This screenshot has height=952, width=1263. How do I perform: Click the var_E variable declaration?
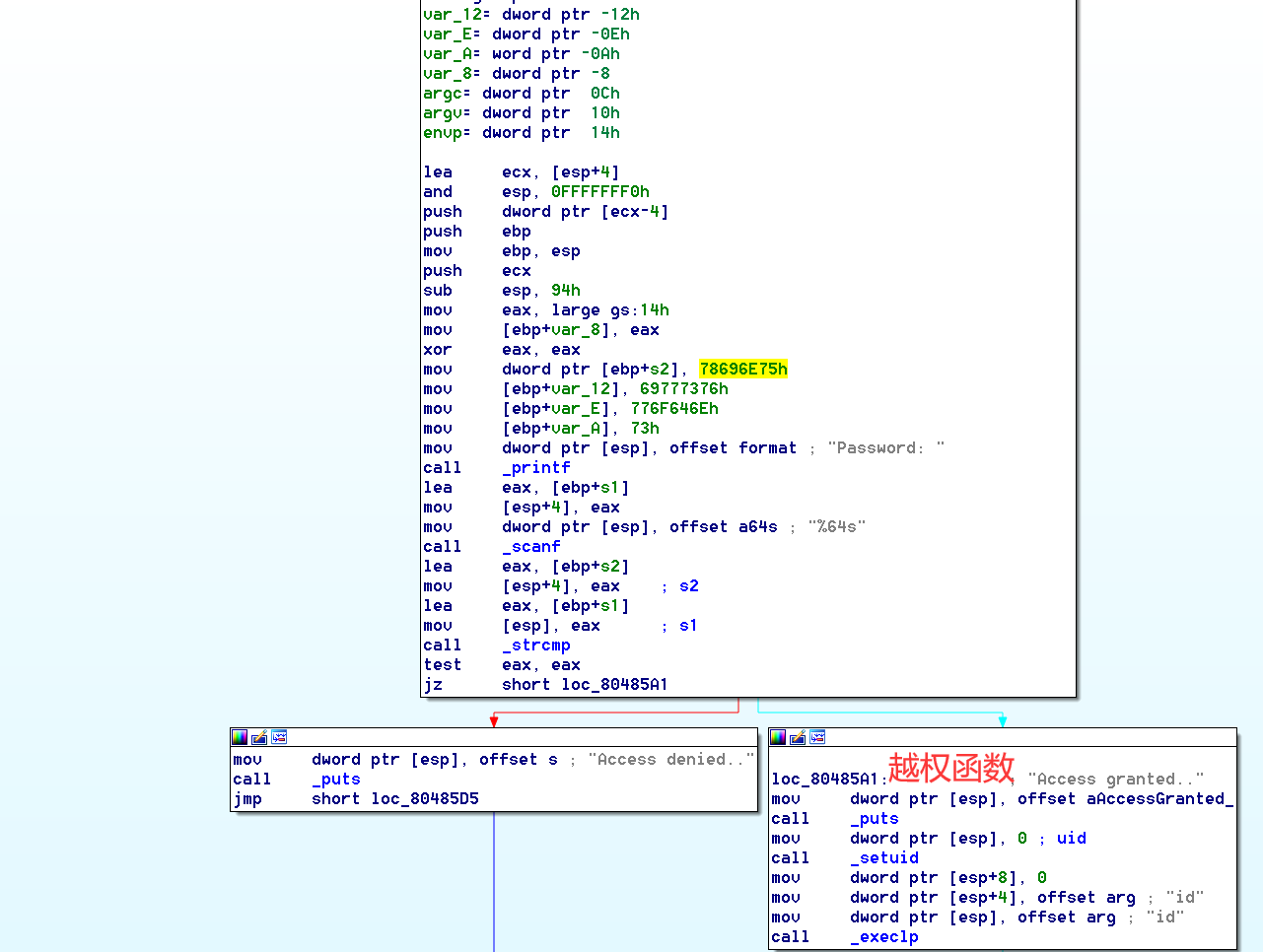click(526, 34)
